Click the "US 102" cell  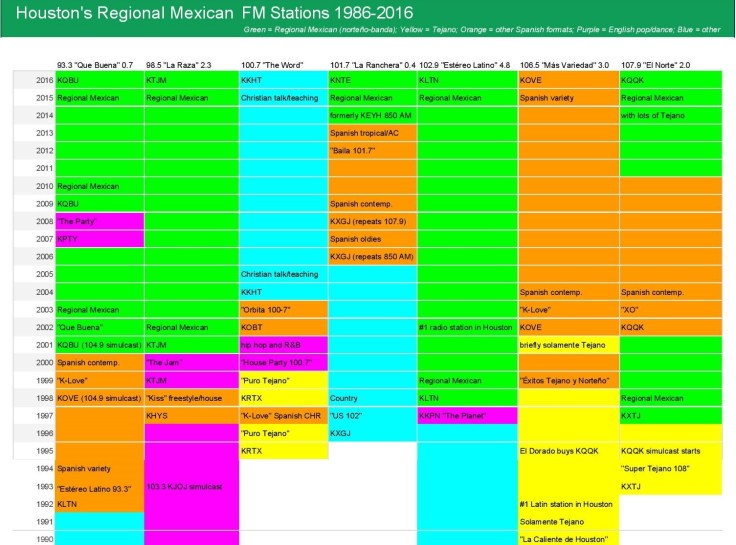[373, 416]
